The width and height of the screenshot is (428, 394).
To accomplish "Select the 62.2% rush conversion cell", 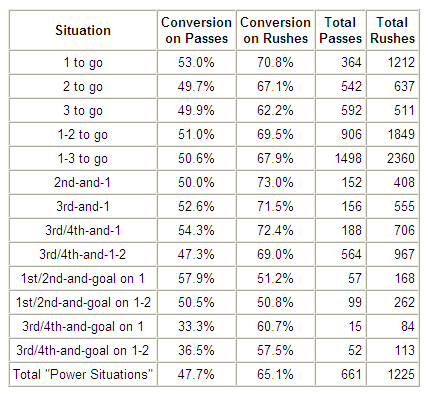I will point(275,110).
